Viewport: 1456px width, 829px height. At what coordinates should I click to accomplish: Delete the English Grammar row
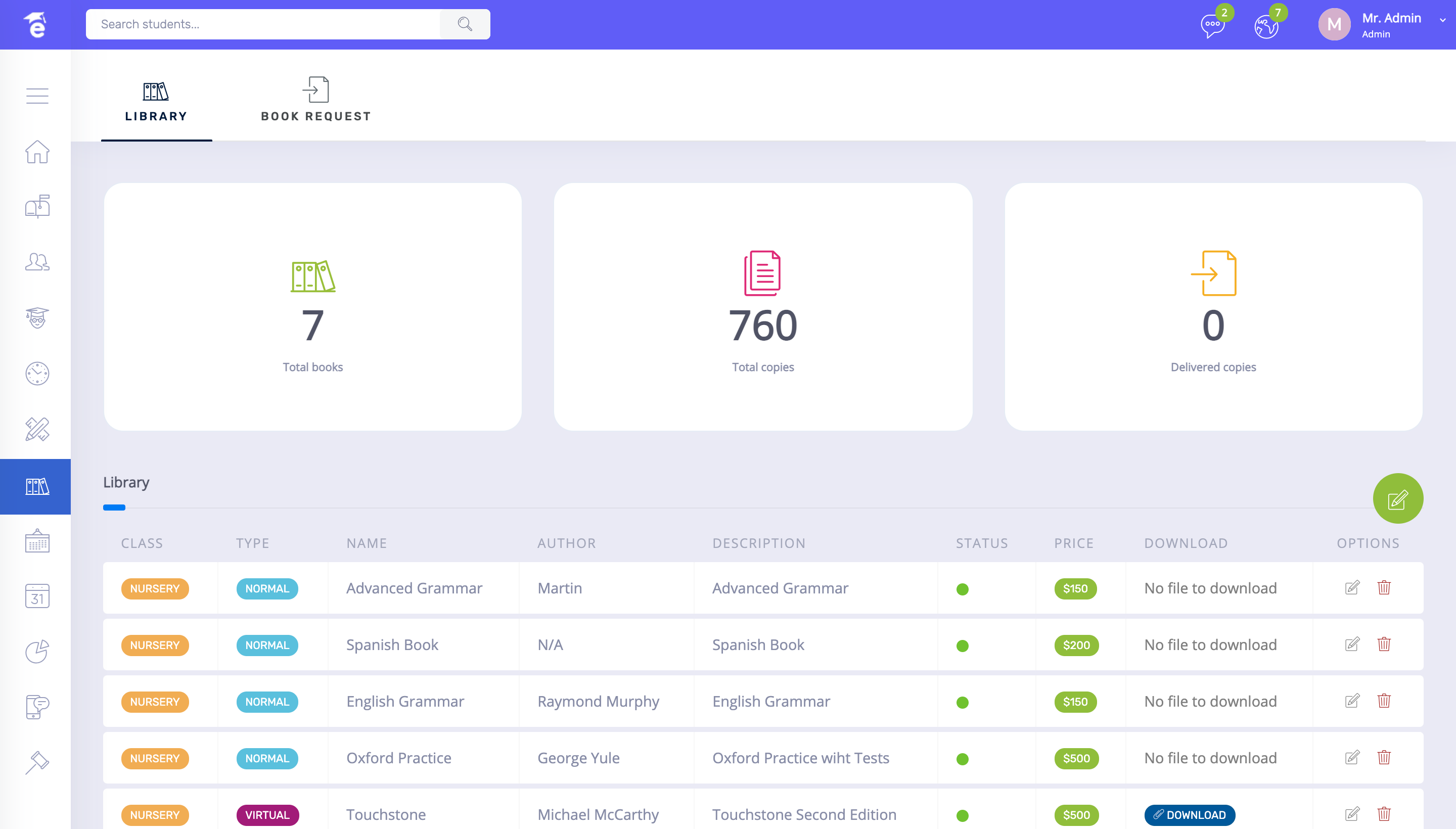point(1384,700)
